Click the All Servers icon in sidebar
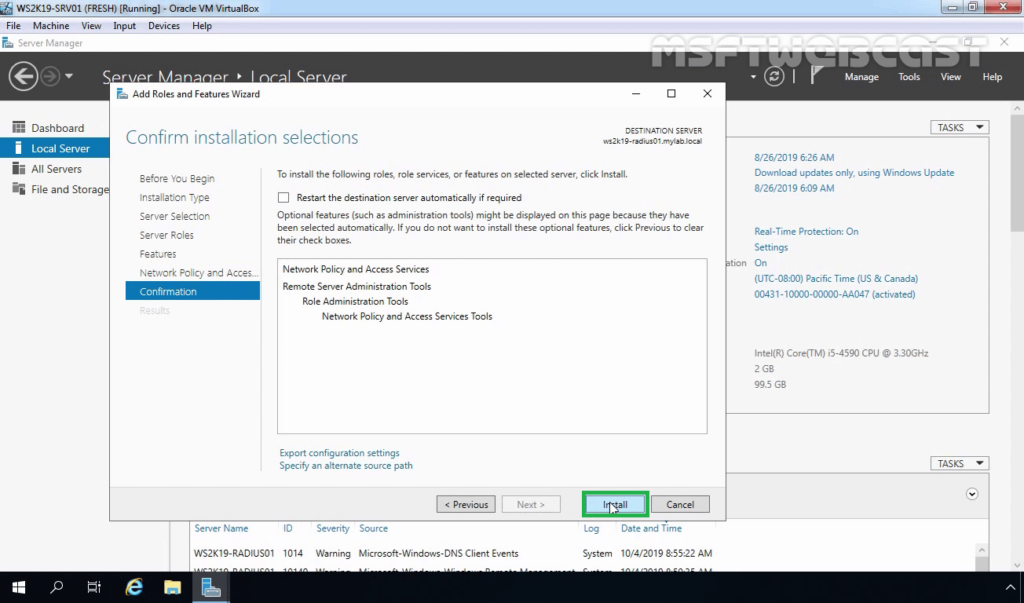The width and height of the screenshot is (1024, 603). 18,169
